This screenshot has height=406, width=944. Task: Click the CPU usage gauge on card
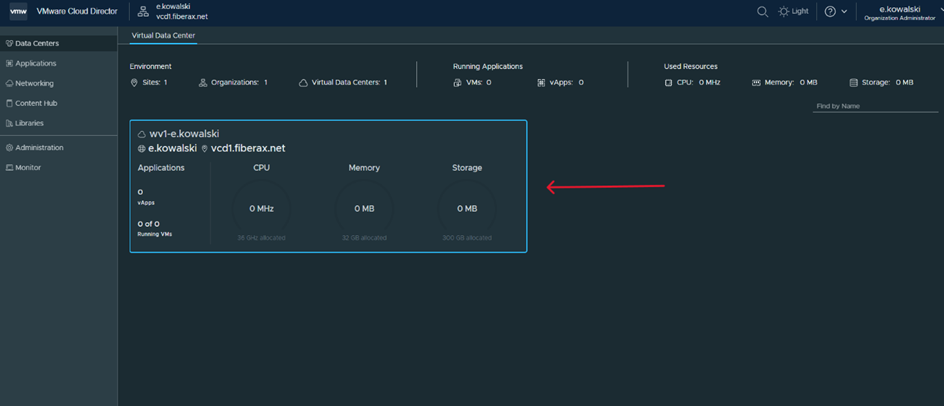tap(261, 208)
